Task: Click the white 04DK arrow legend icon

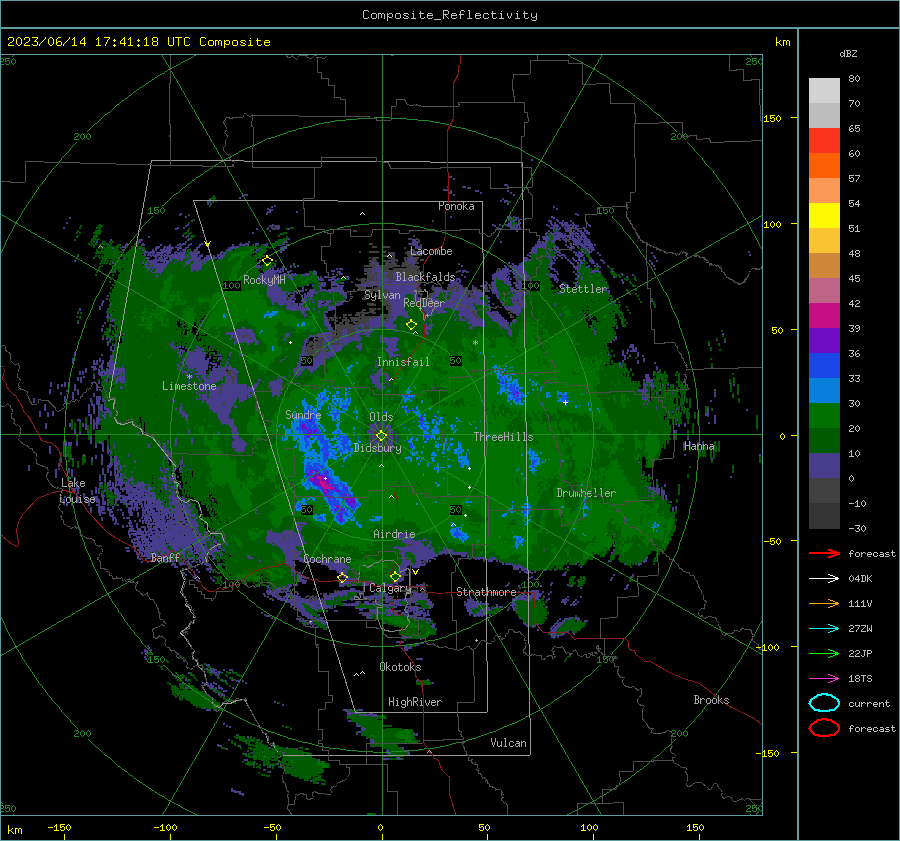Action: click(x=824, y=578)
